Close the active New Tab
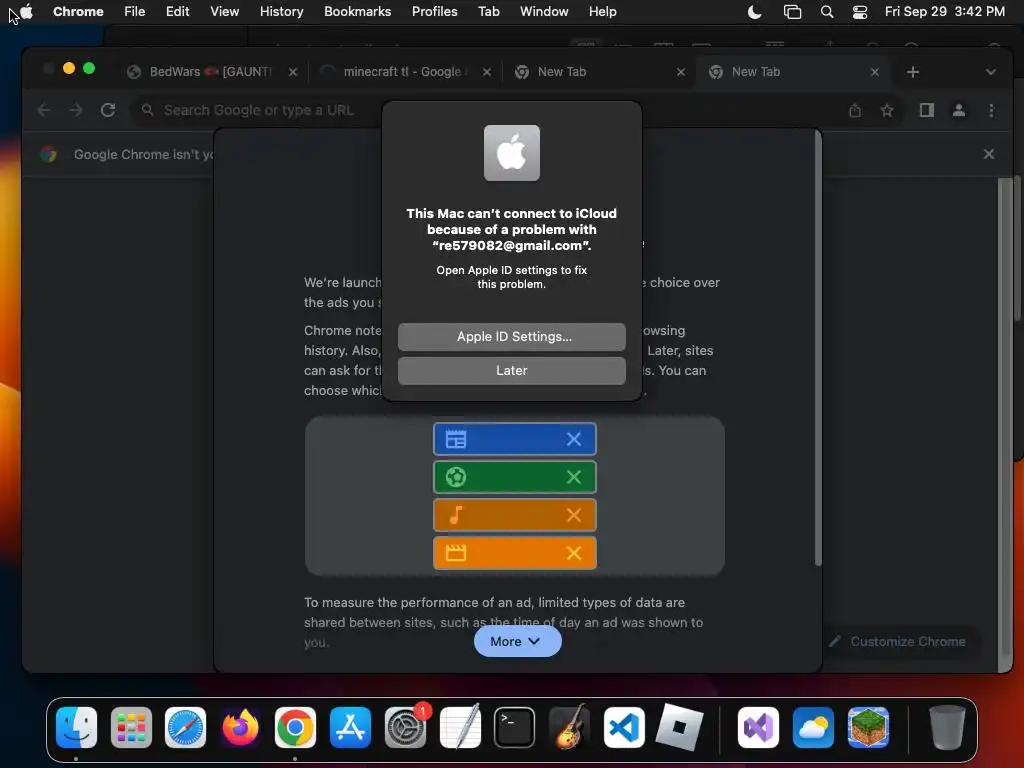The height and width of the screenshot is (768, 1024). pyautogui.click(x=874, y=72)
